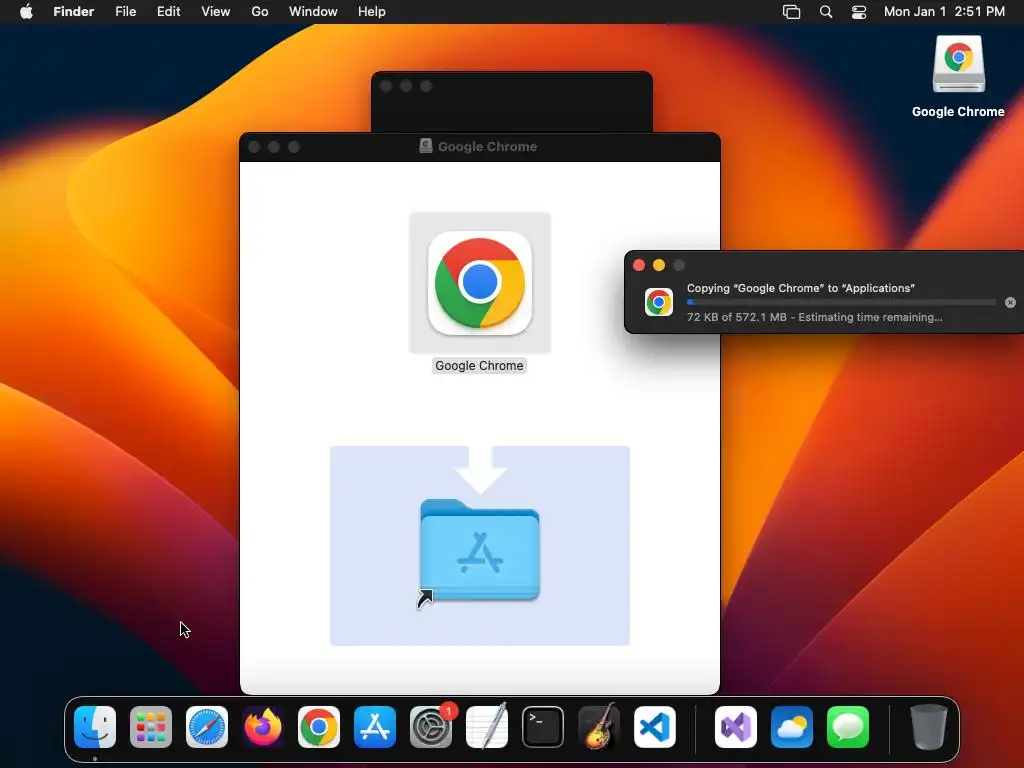
Task: Click the Chrome icon in the copy dialog
Action: 659,302
